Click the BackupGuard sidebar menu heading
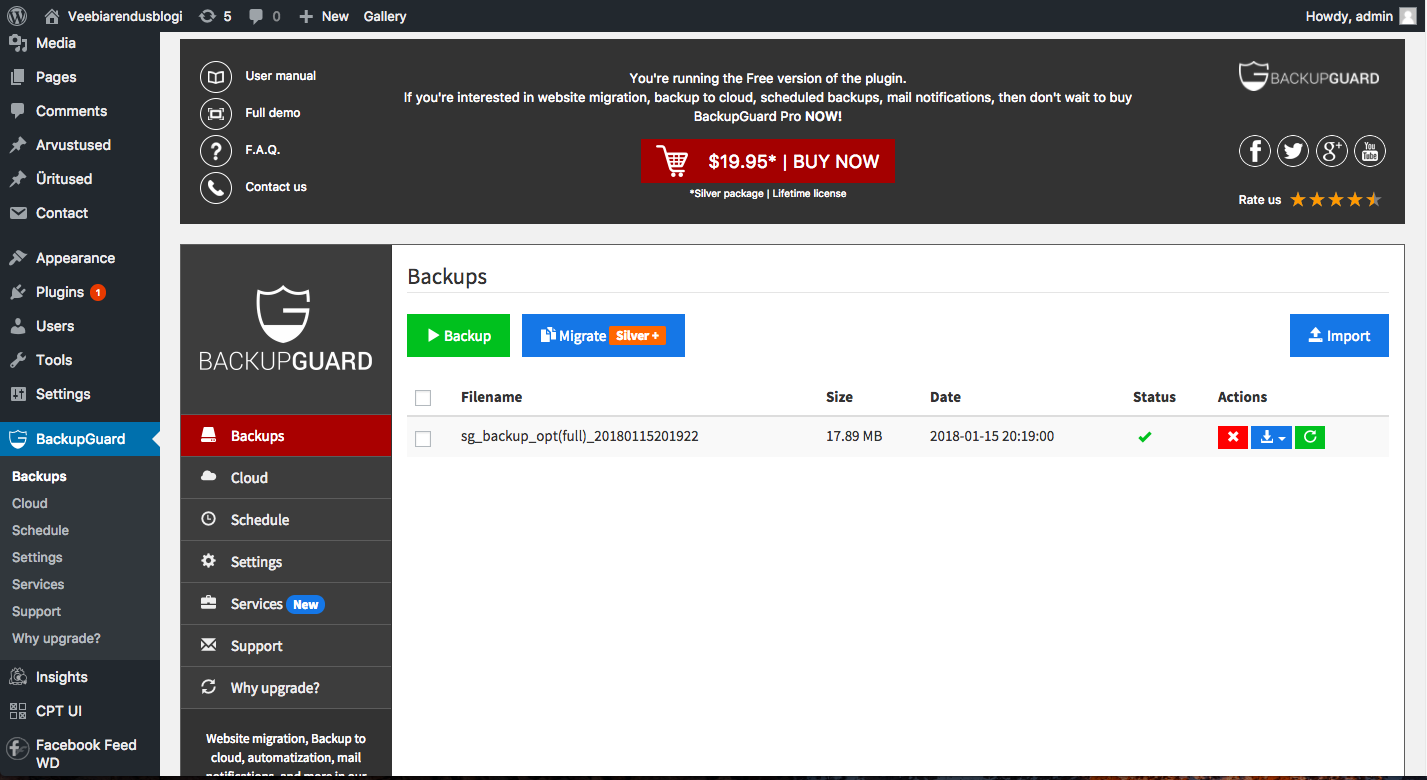 point(80,439)
